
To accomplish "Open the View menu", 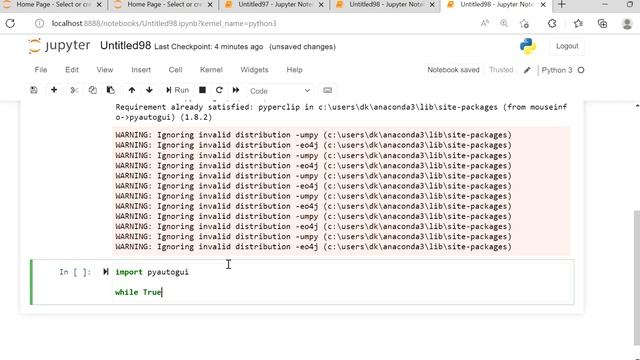I will (x=105, y=70).
